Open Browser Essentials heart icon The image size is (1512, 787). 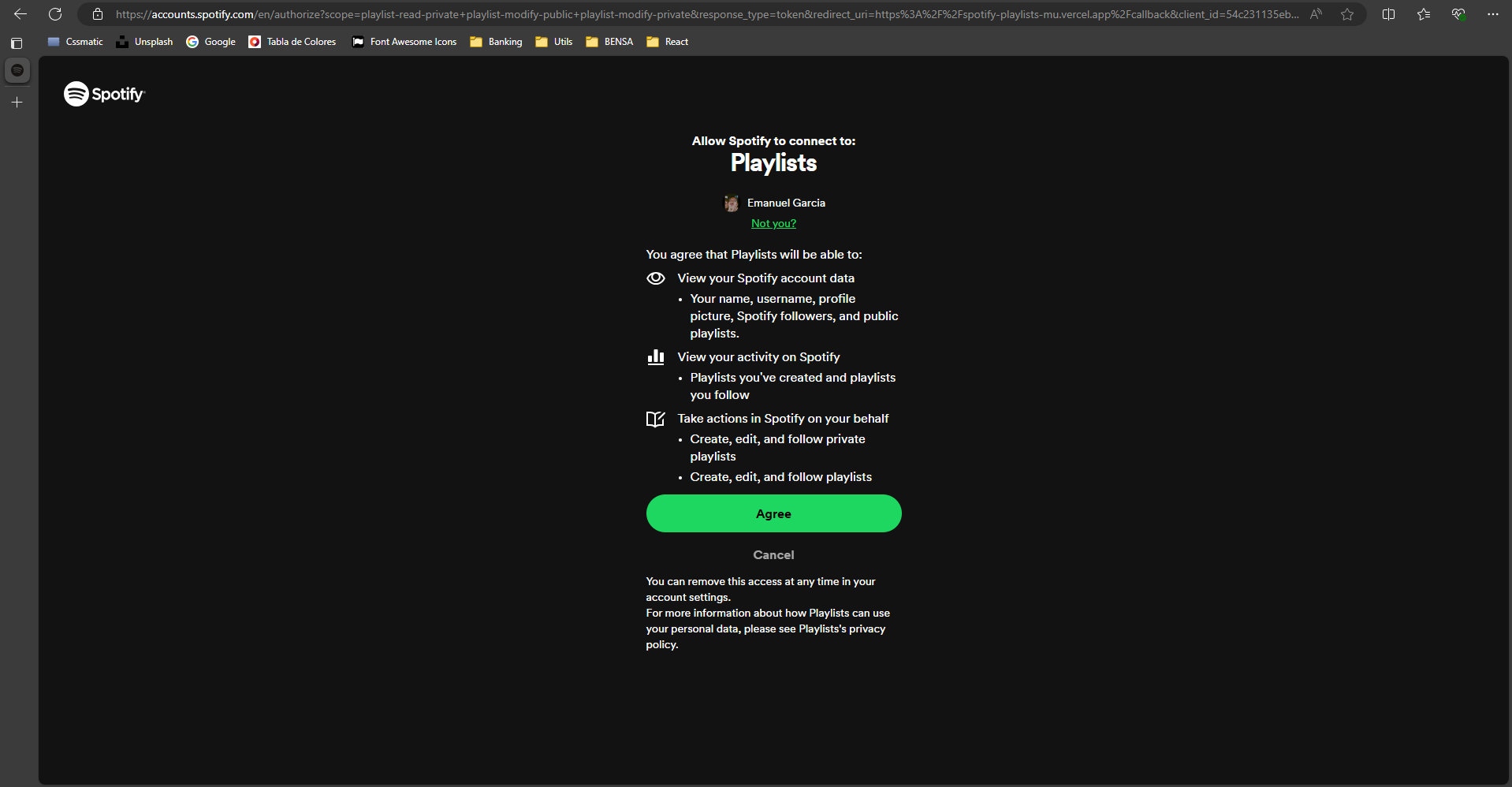[1458, 14]
